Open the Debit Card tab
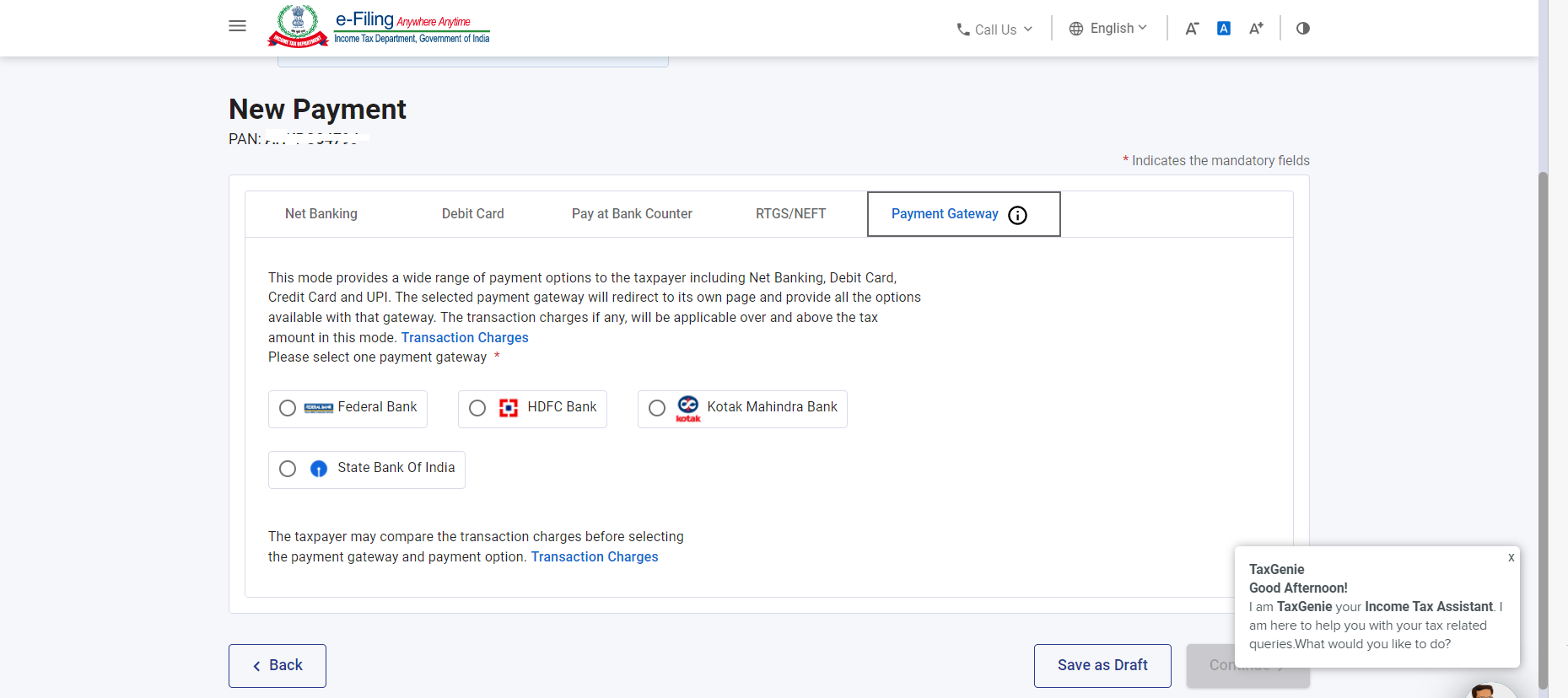Screen dimensions: 1568x698 472,214
